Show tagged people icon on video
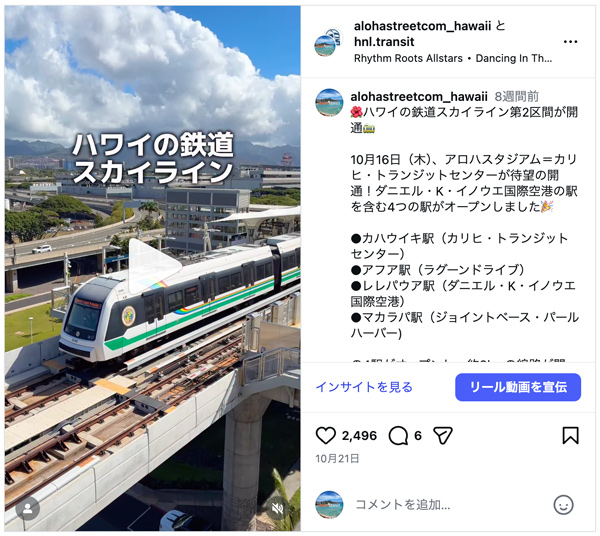600x536 pixels. [x=28, y=508]
